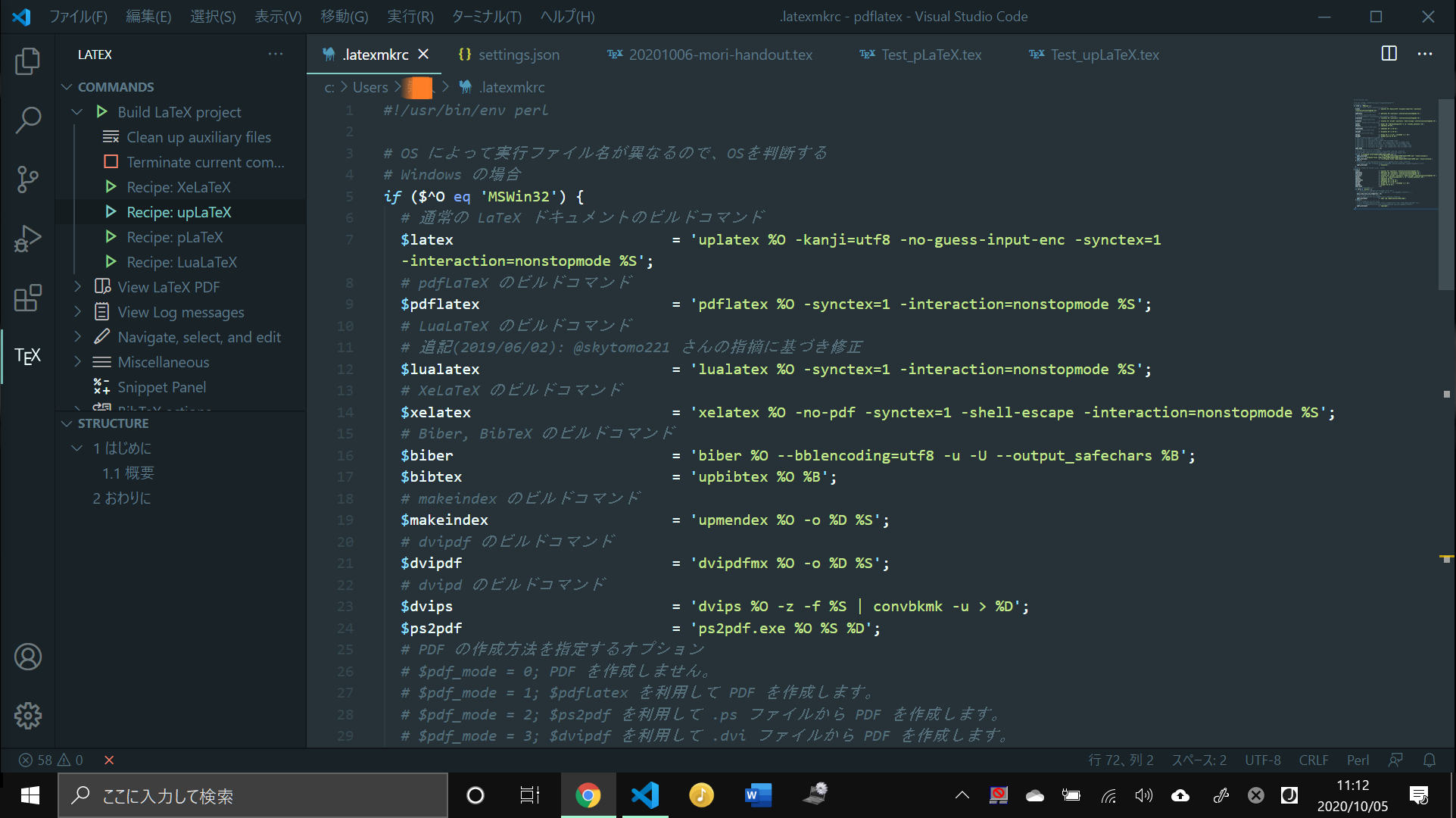Open the Snippet Panel
The image size is (1456, 818).
click(x=161, y=386)
